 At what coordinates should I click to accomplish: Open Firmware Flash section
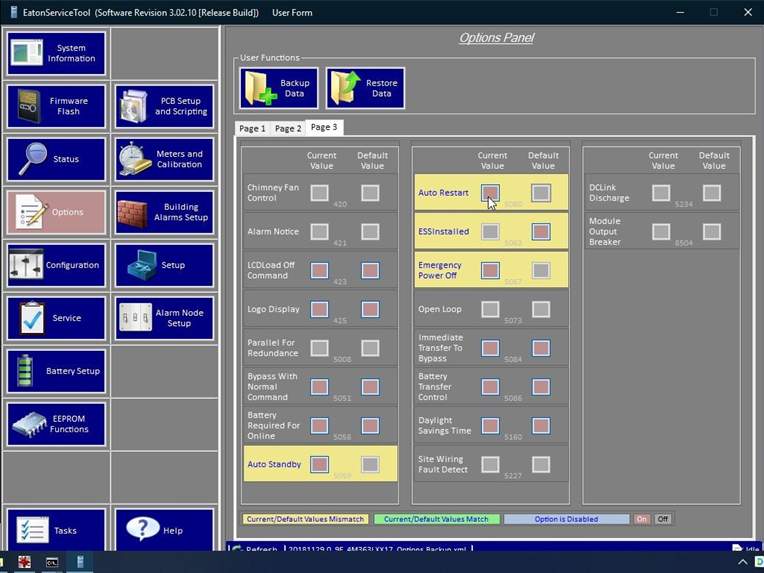point(56,106)
